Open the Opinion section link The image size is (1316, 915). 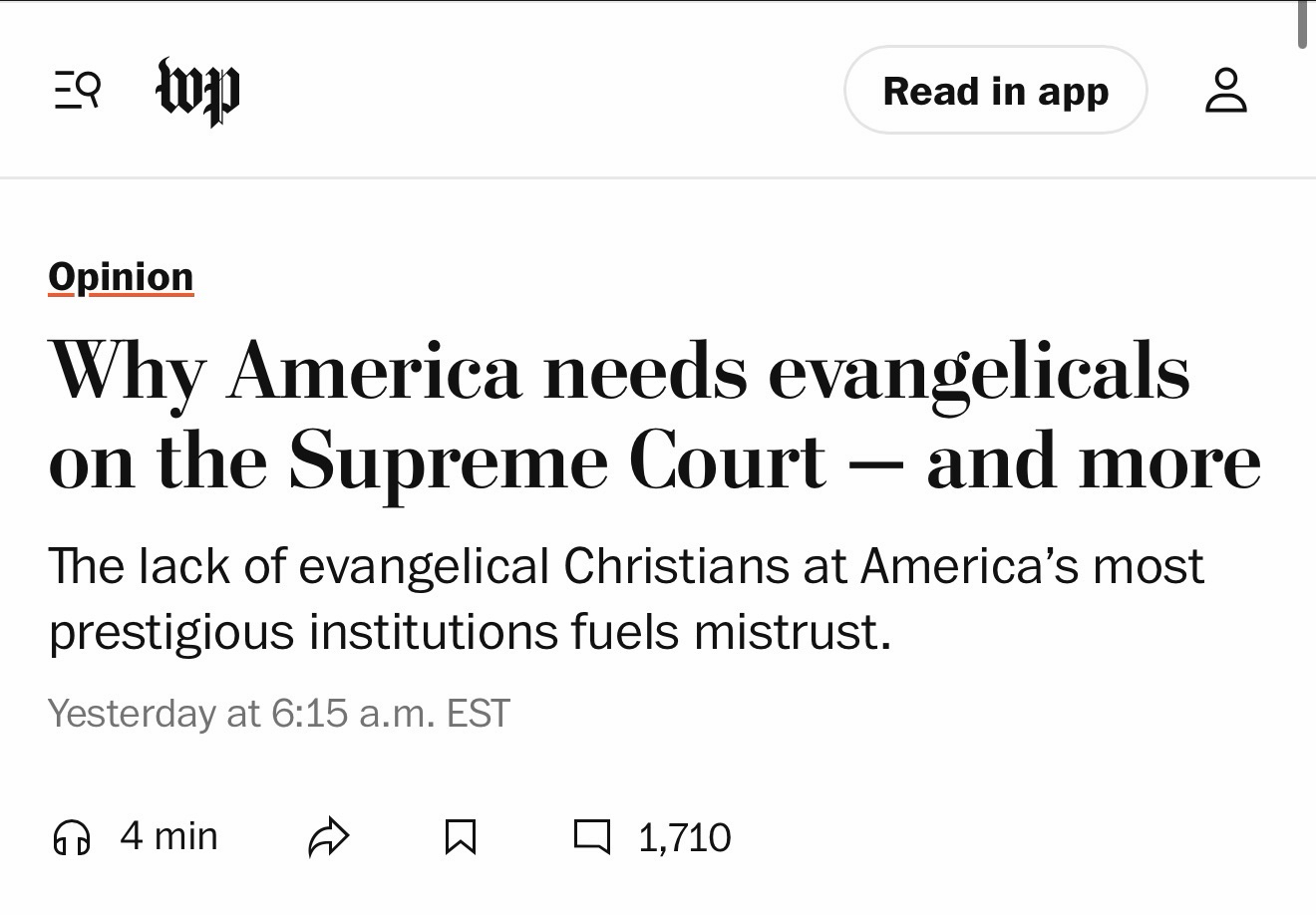coord(121,277)
